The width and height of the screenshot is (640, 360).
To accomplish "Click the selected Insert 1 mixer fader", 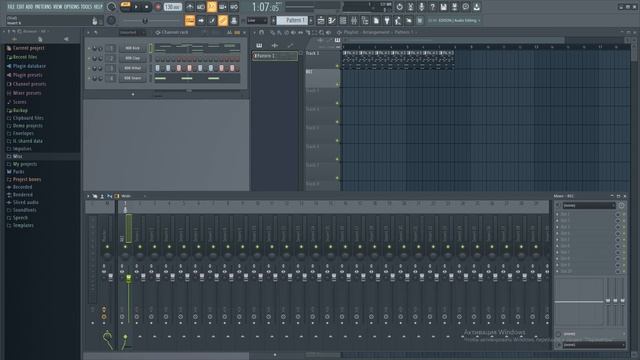I will click(x=129, y=278).
